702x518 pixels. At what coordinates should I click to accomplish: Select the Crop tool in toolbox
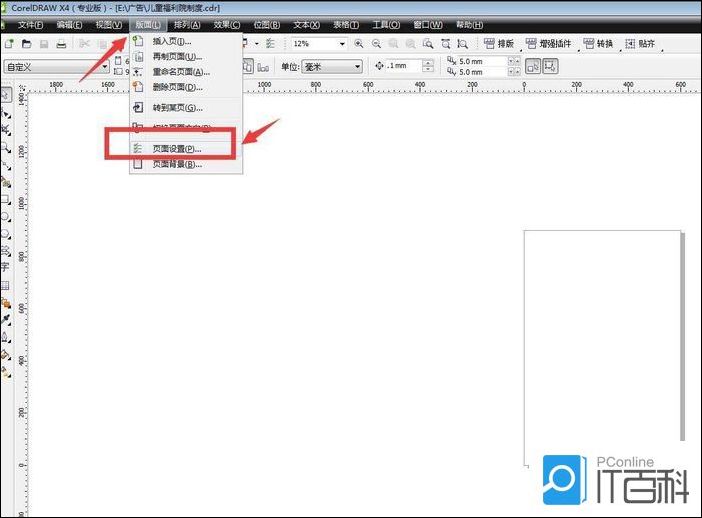(x=6, y=130)
